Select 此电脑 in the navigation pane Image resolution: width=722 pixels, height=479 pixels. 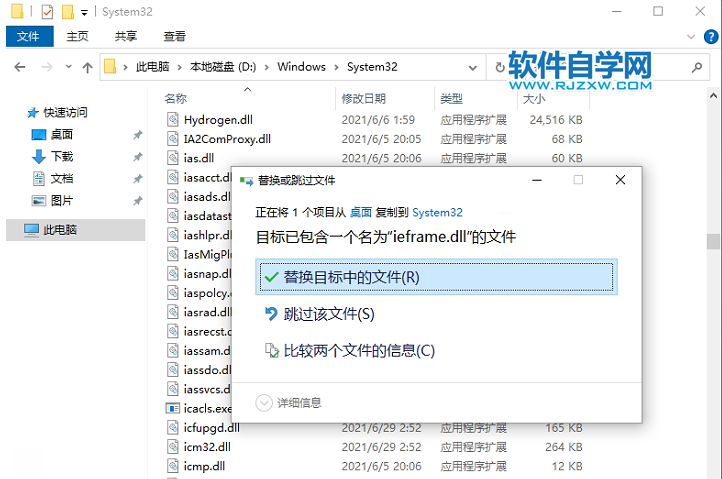point(76,230)
